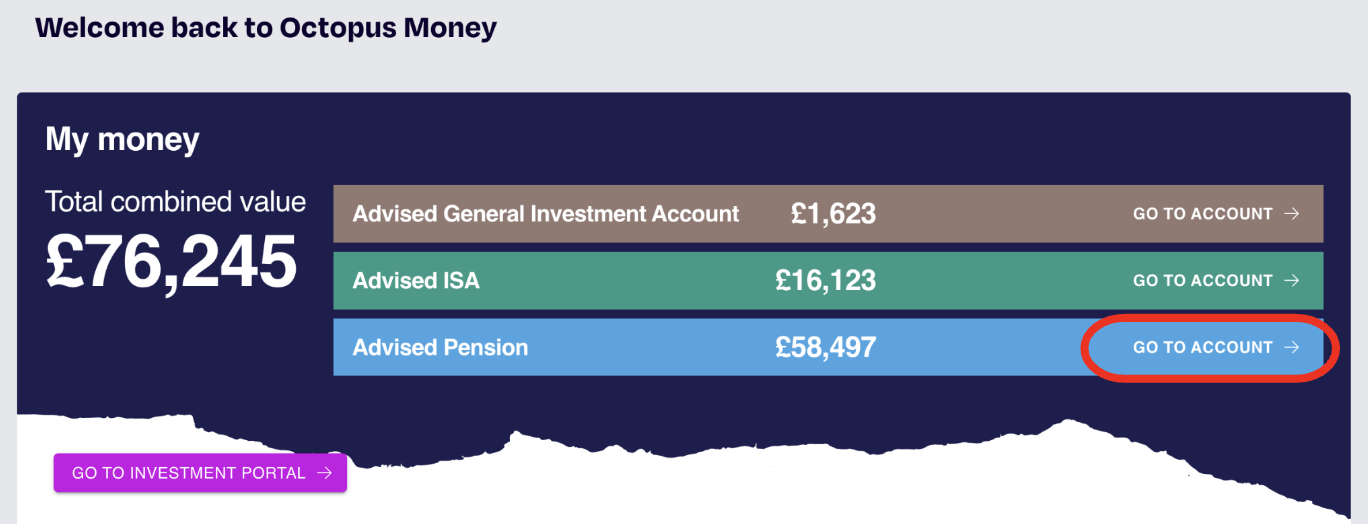The image size is (1368, 524).
Task: Click the arrow icon in Advised ISA row
Action: pyautogui.click(x=1292, y=281)
